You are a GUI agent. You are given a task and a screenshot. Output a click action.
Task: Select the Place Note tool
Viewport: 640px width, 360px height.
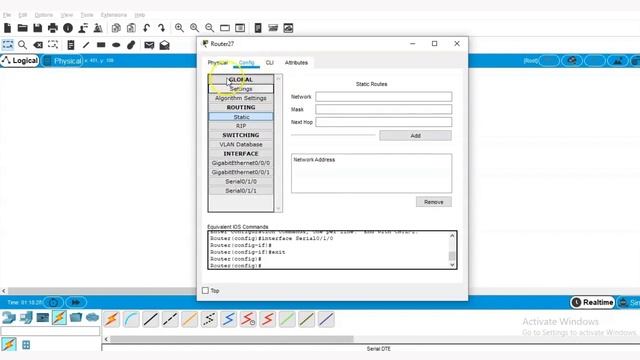pos(71,45)
